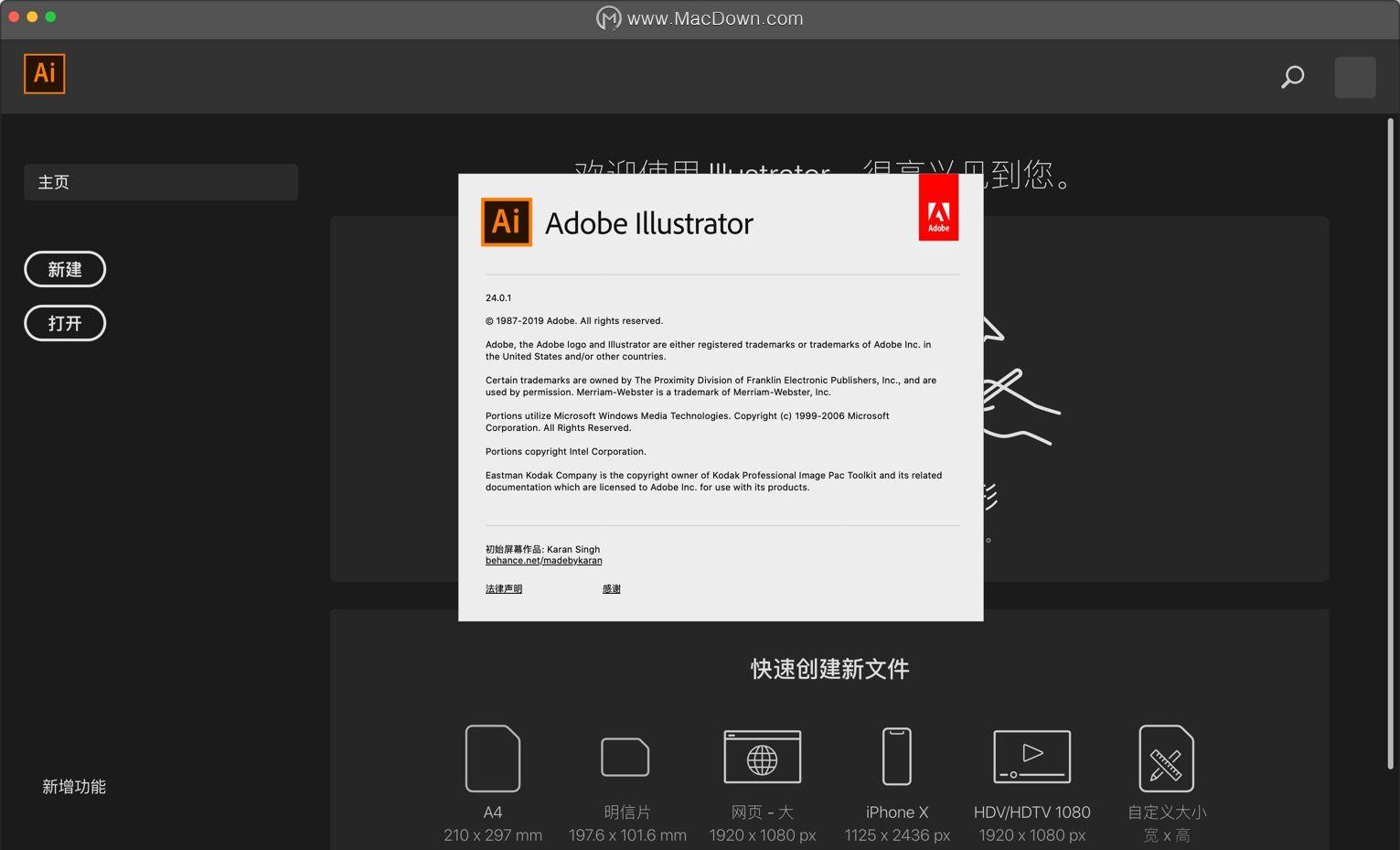Open the user profile avatar box
This screenshot has height=850, width=1400.
tap(1354, 77)
